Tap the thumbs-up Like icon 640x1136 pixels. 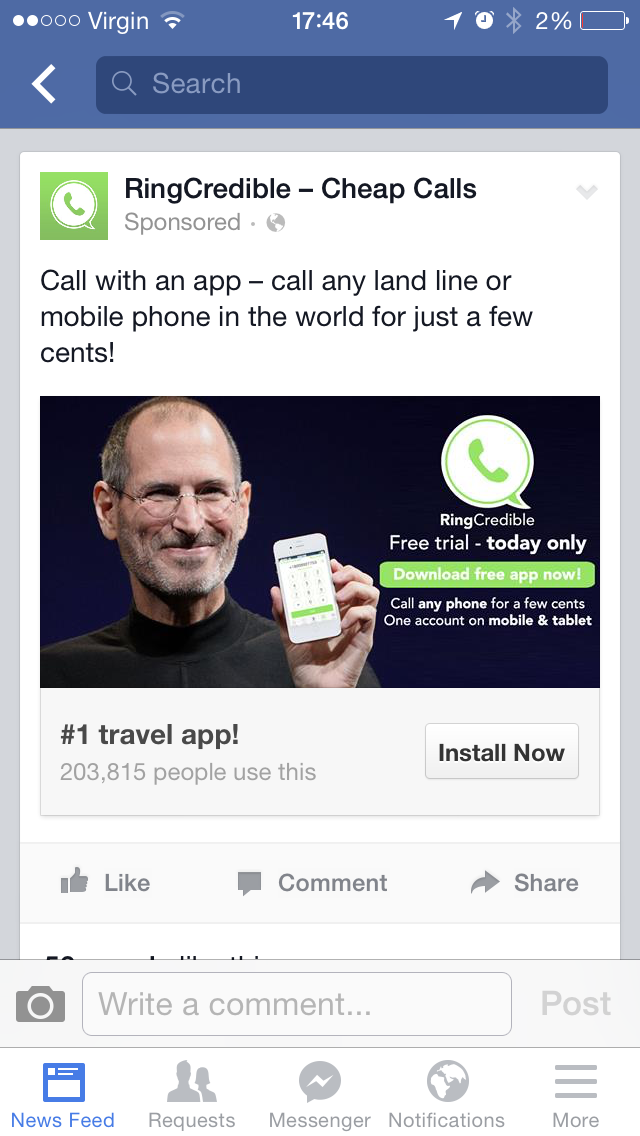tap(75, 882)
